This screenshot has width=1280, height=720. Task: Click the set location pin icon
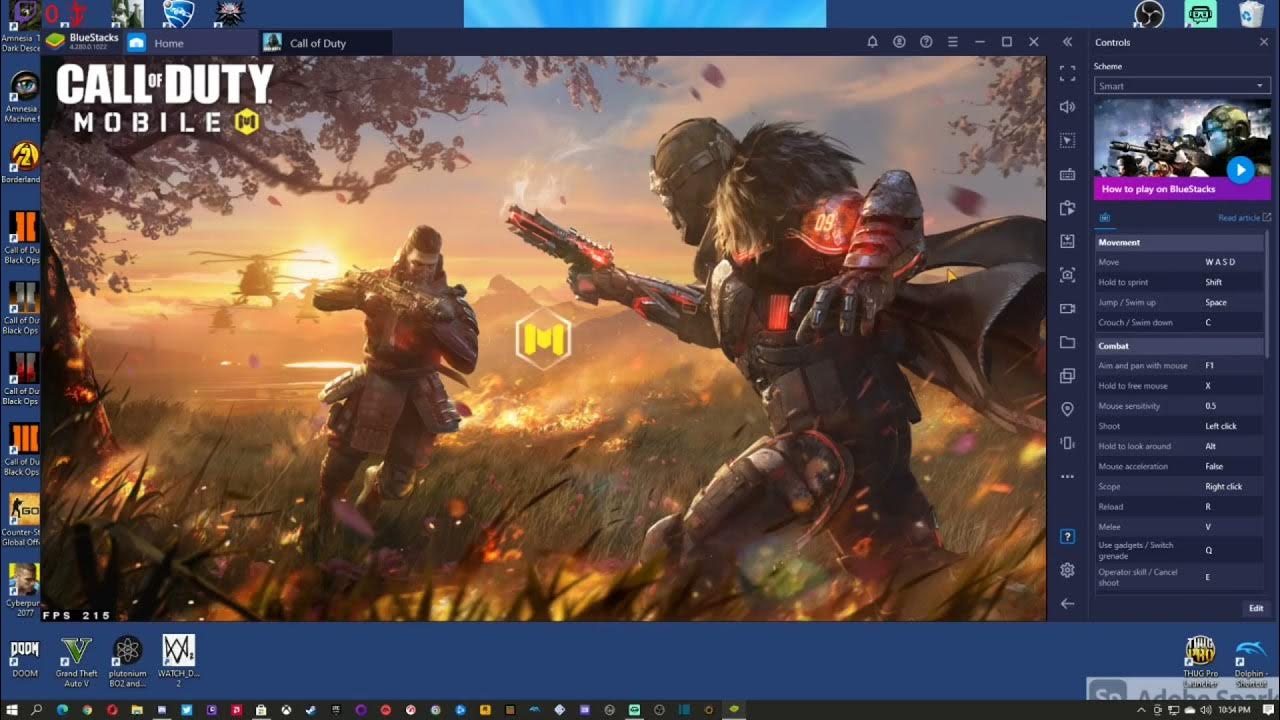(x=1067, y=409)
